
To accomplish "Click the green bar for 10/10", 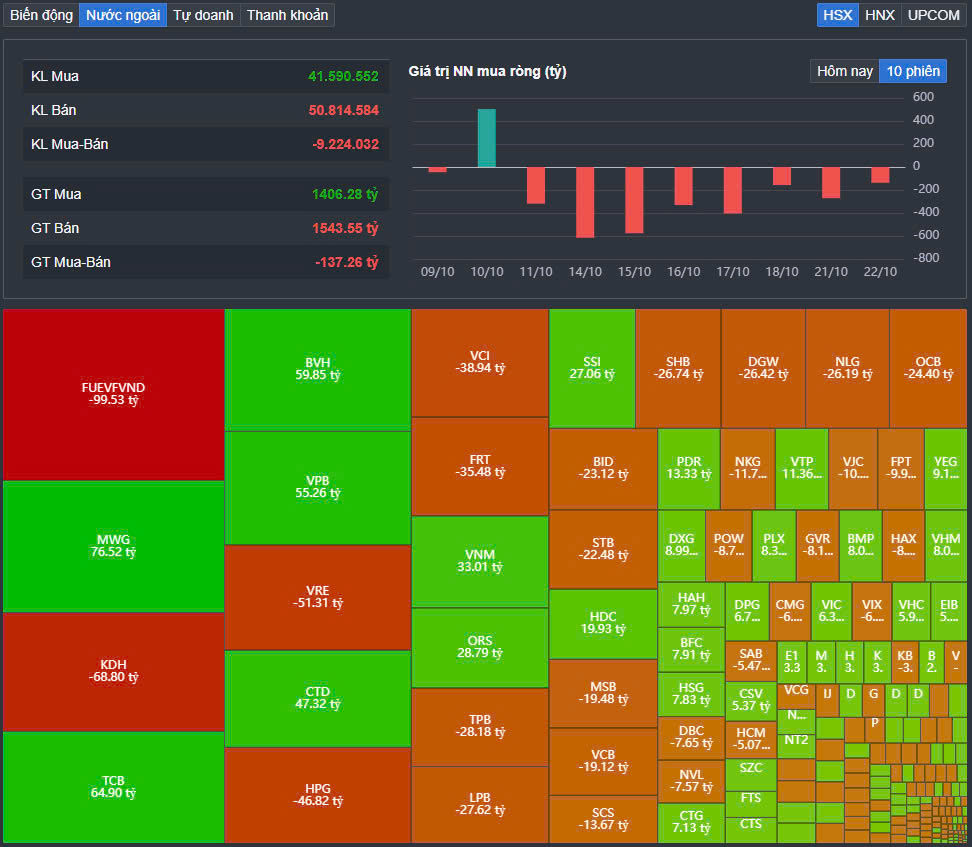I will point(487,138).
